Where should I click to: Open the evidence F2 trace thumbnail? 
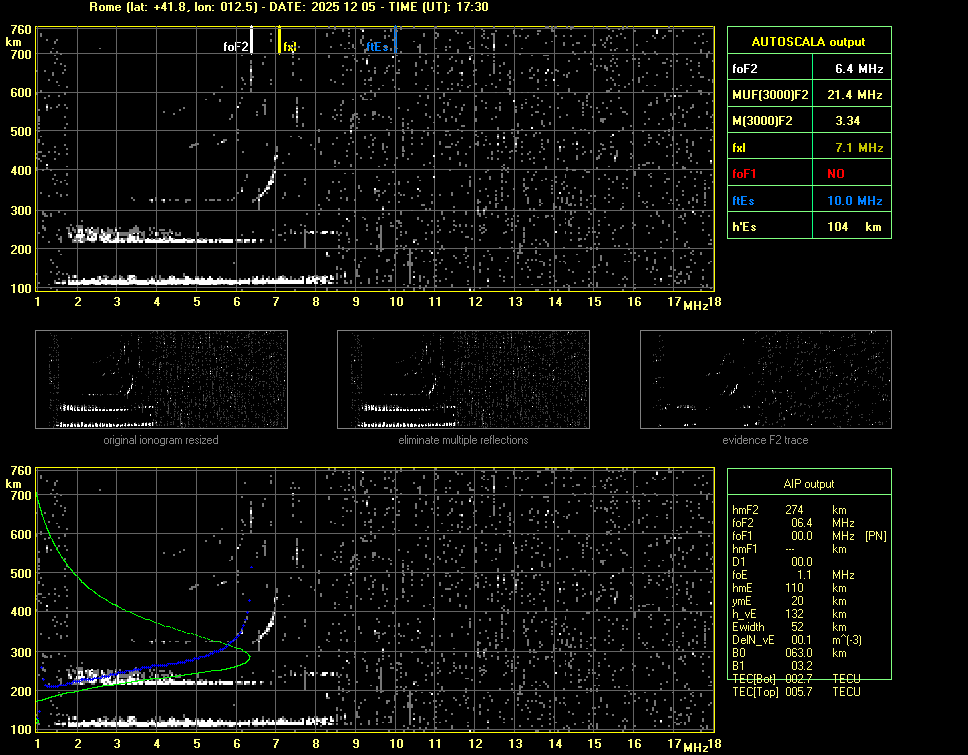765,380
